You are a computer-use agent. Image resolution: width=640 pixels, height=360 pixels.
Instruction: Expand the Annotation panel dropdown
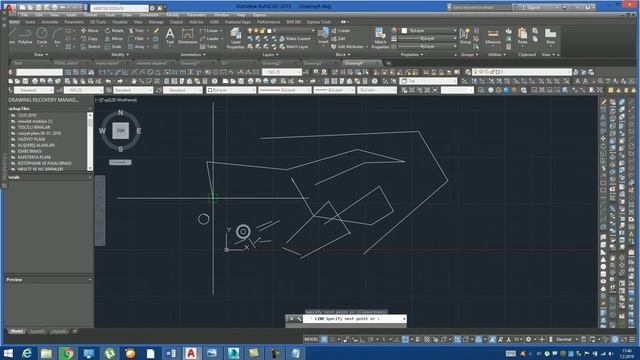click(193, 54)
